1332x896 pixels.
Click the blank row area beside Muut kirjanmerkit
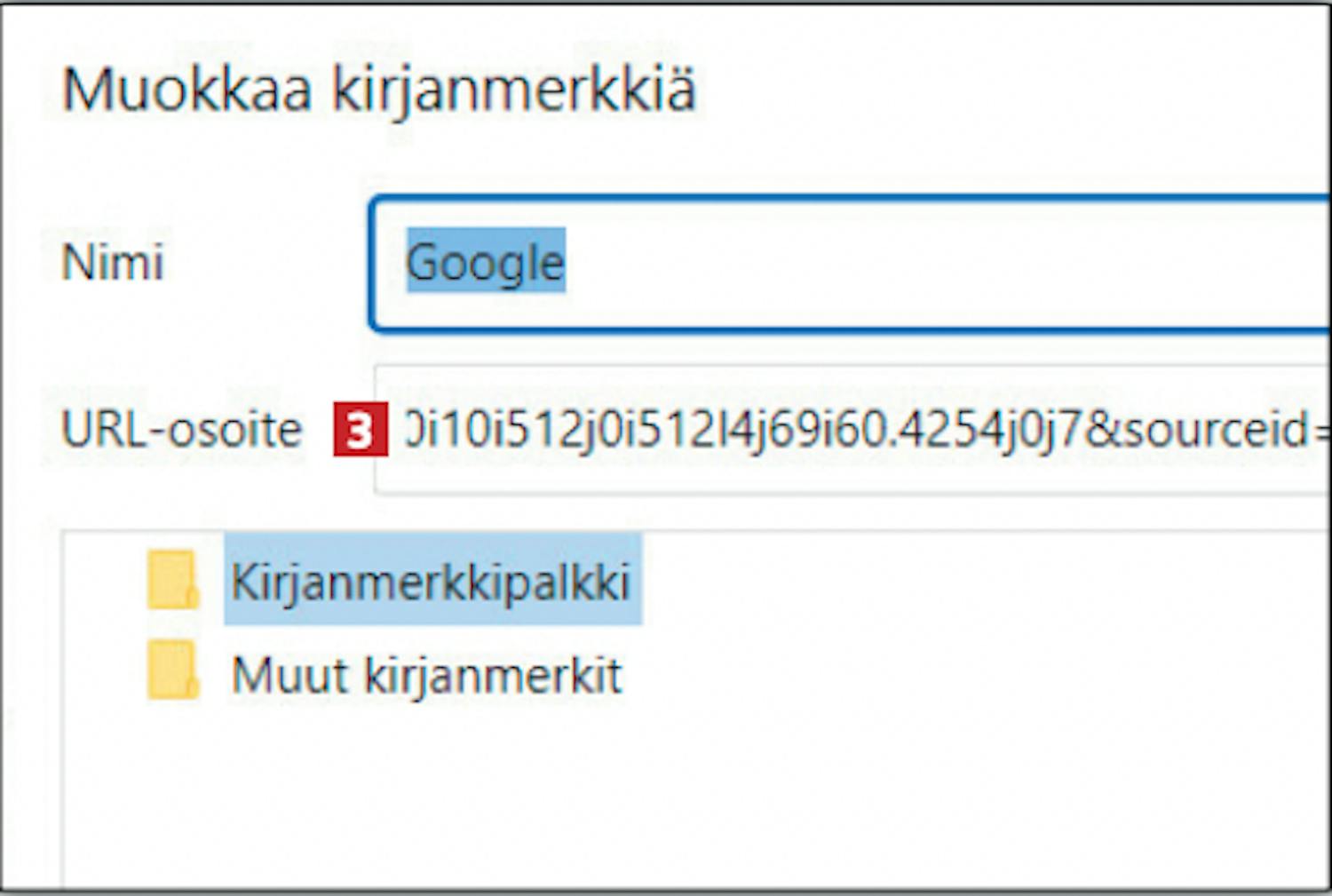pos(975,675)
